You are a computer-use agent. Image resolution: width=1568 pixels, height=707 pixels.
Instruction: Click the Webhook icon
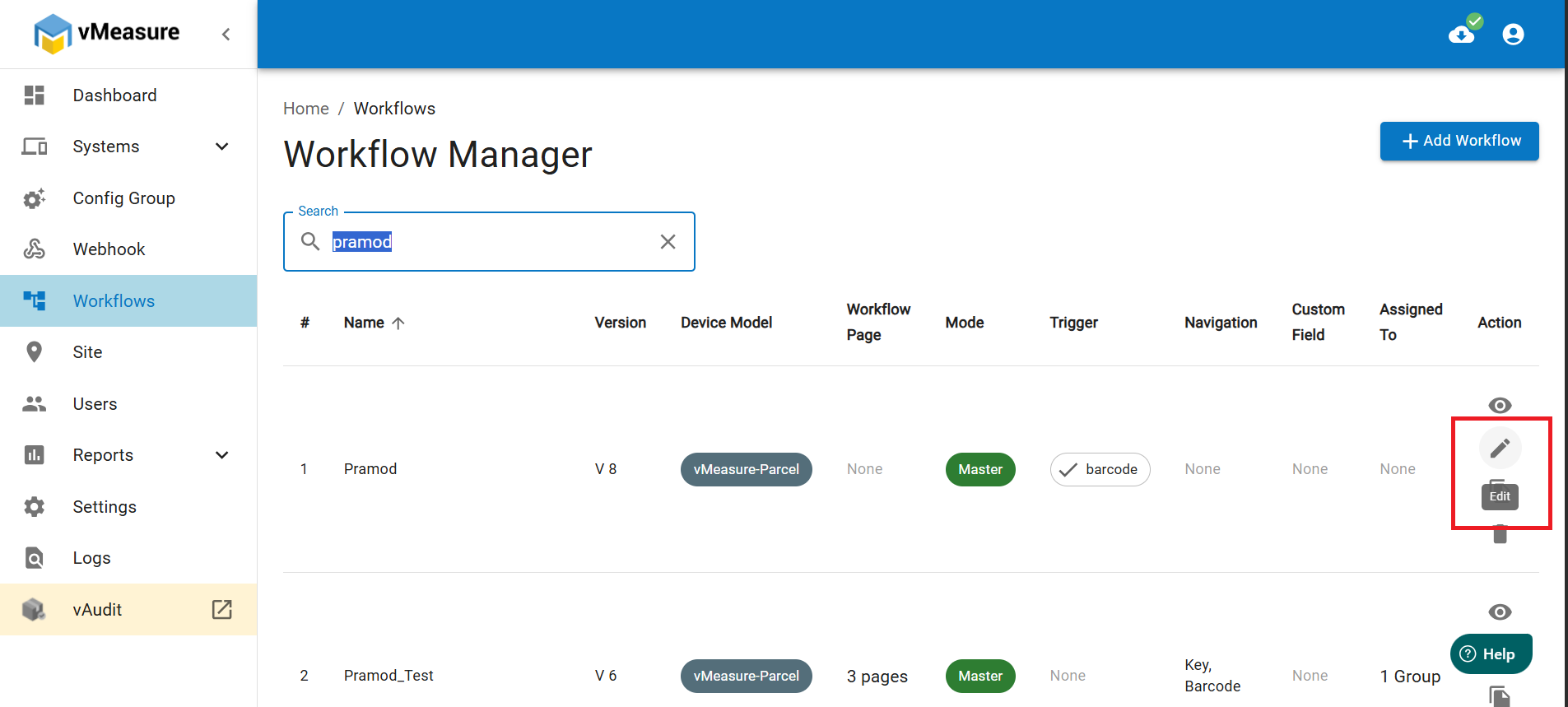[x=34, y=249]
